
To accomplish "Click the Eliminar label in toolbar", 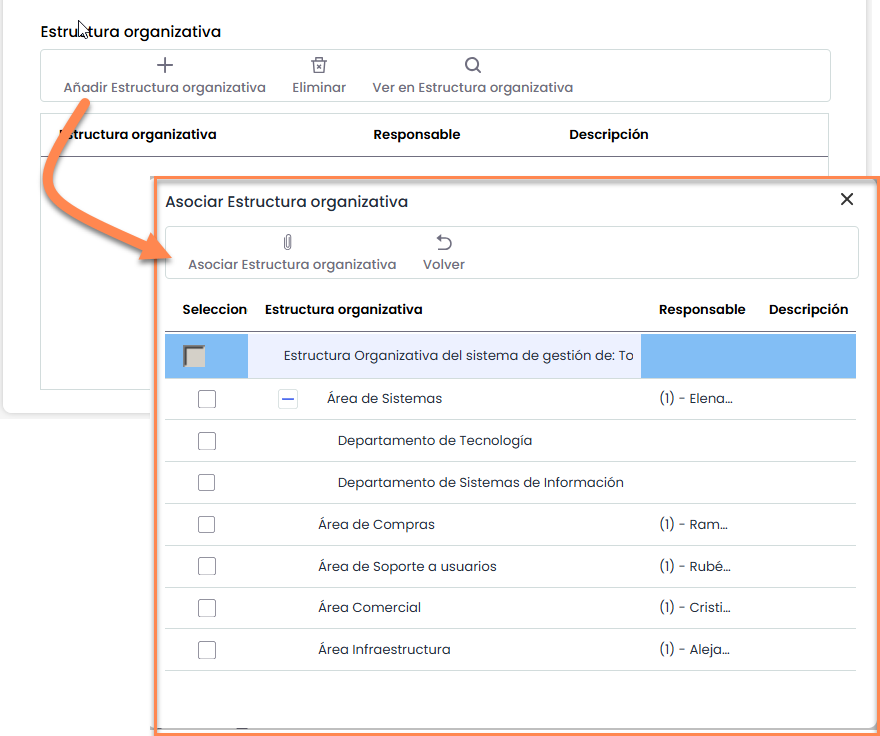I will pos(319,88).
